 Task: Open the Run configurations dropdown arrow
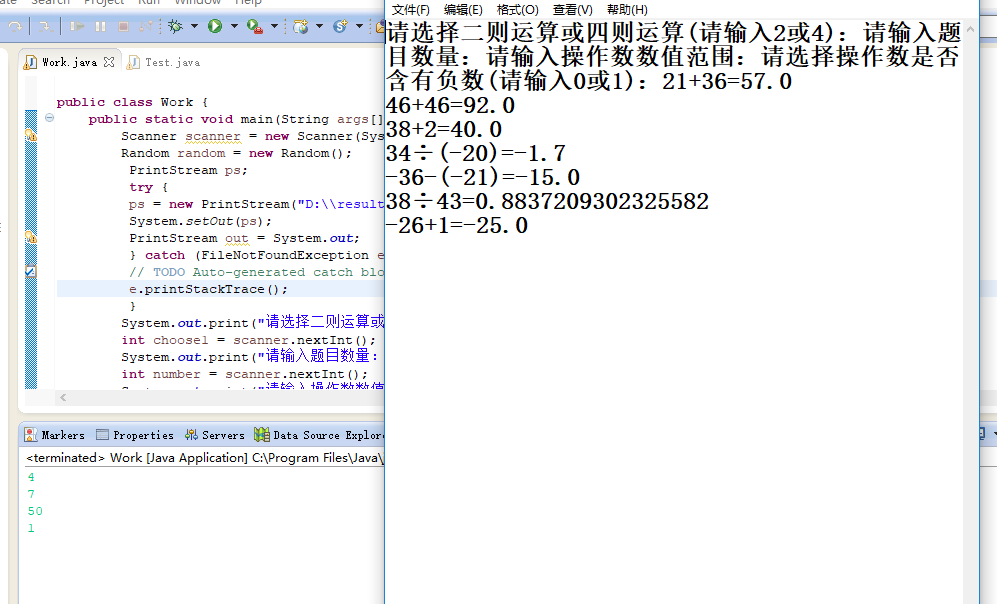pos(234,26)
